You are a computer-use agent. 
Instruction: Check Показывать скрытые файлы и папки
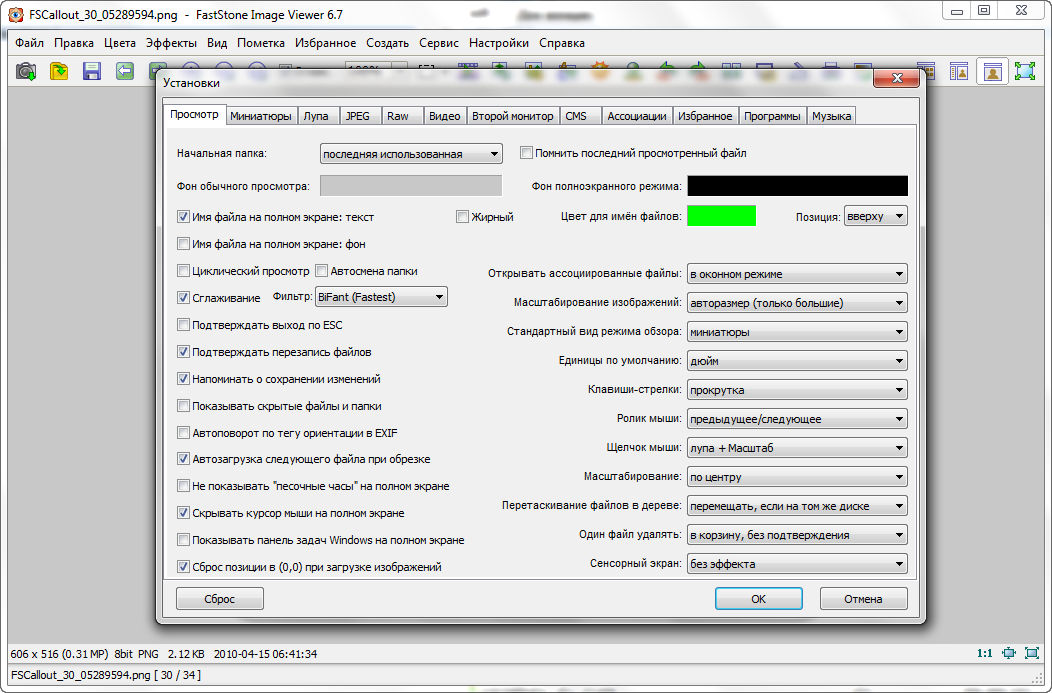tap(183, 406)
